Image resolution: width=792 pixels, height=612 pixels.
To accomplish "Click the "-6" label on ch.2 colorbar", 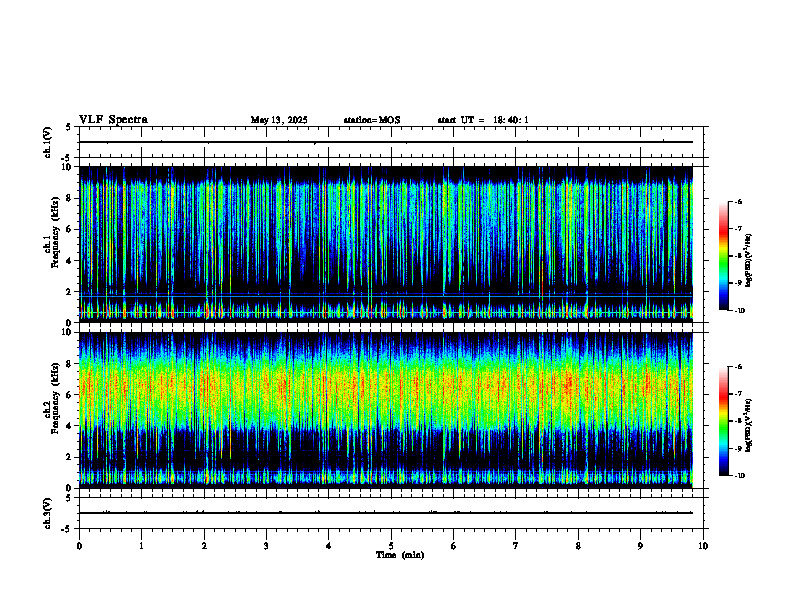I will point(738,367).
